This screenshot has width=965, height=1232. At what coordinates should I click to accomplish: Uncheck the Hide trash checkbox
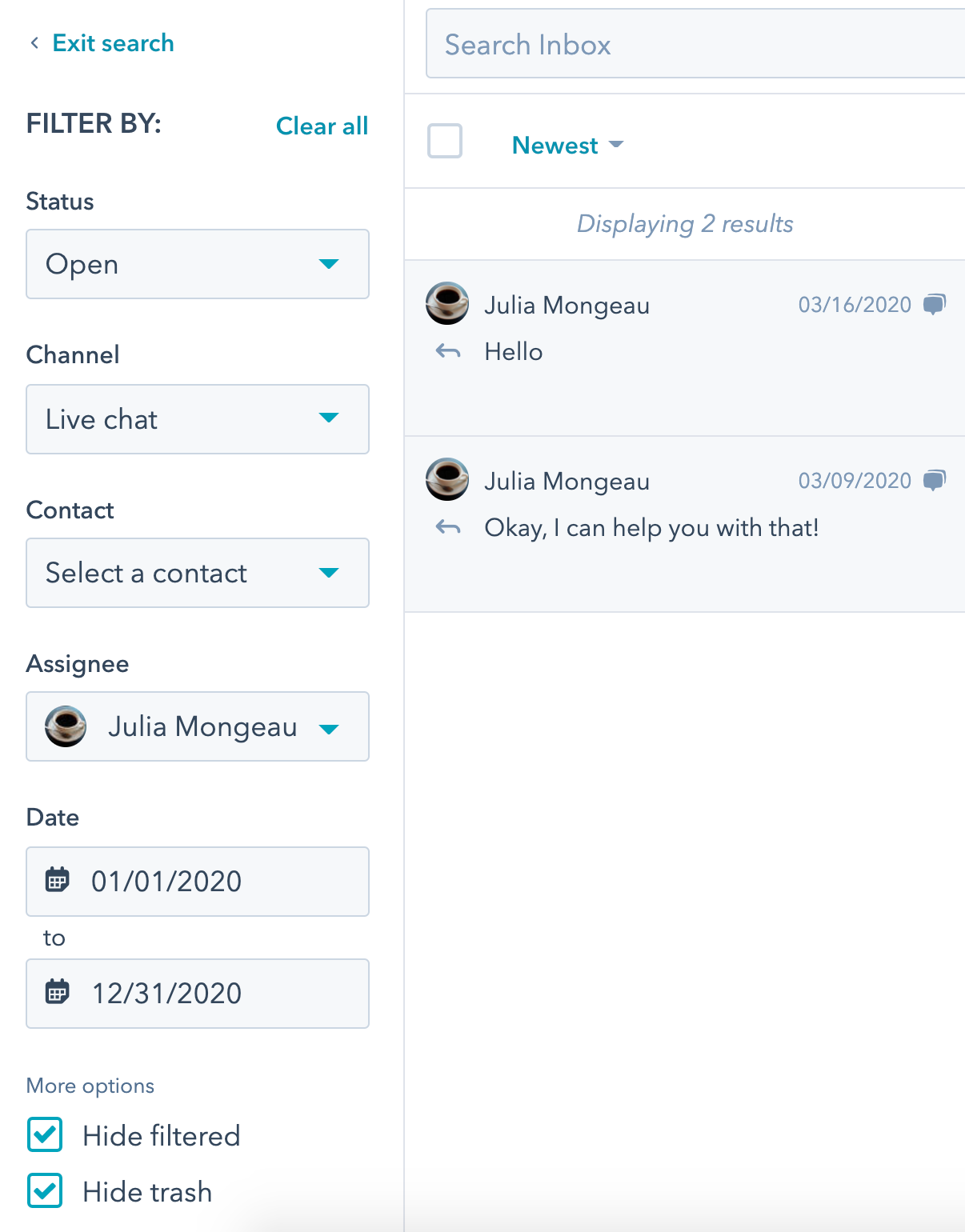(45, 1190)
